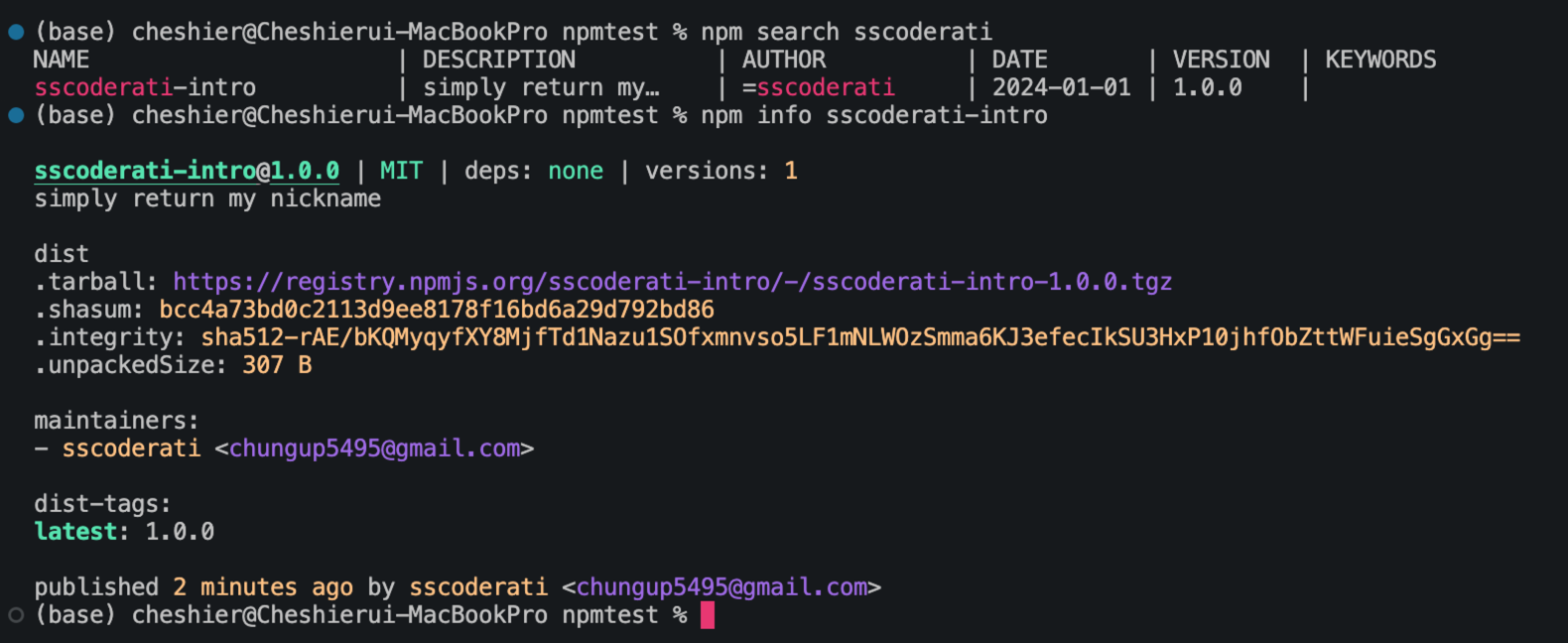Click the 2024-01-01 date value
The height and width of the screenshot is (643, 1568).
click(x=1061, y=87)
